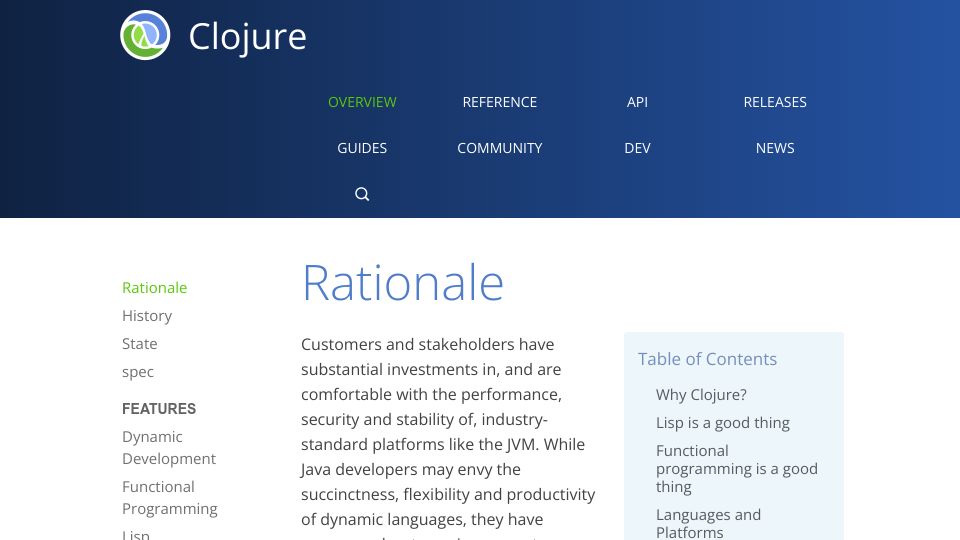Visit the Community navigation item

pos(500,148)
